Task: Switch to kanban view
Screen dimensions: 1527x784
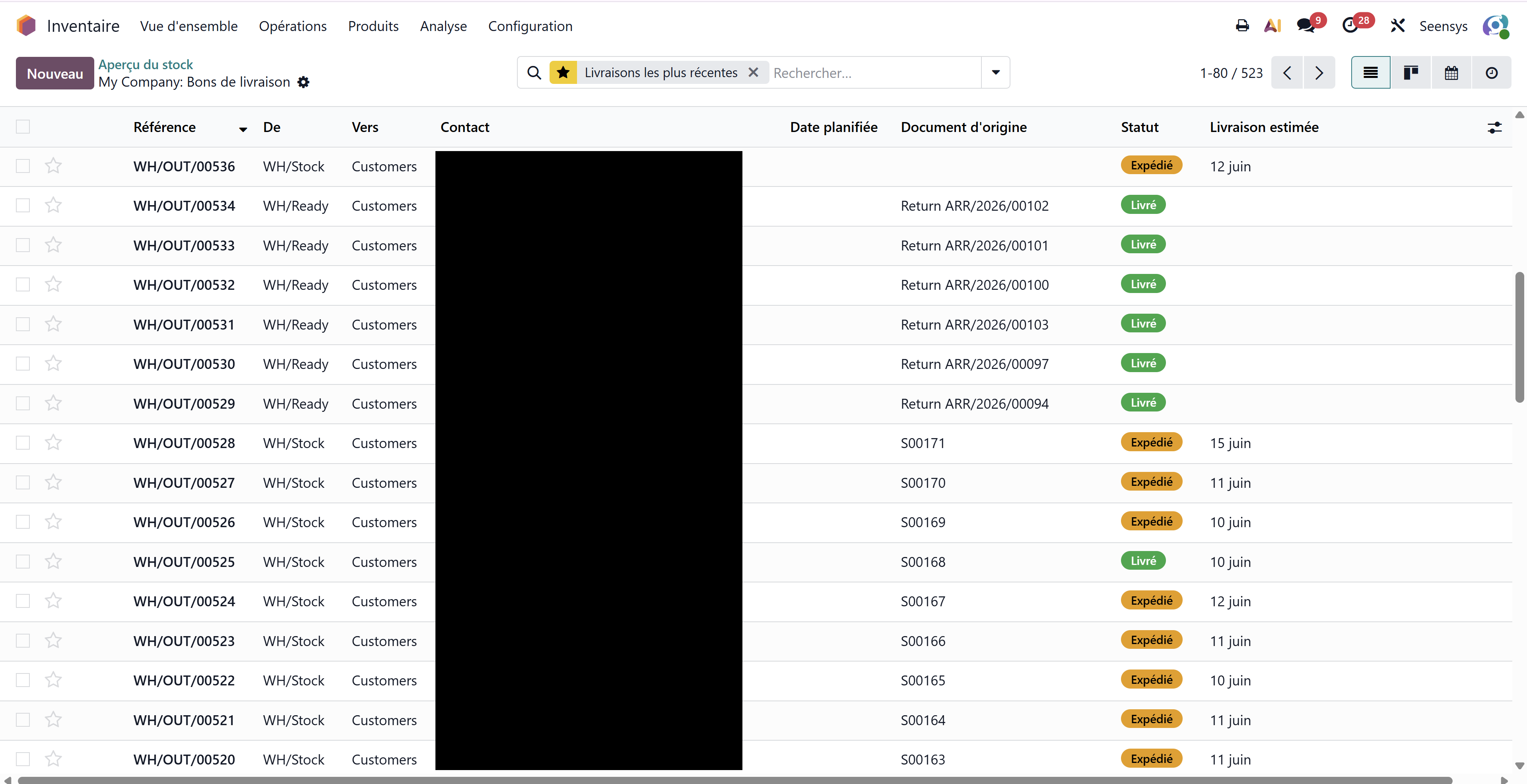Action: pos(1411,72)
